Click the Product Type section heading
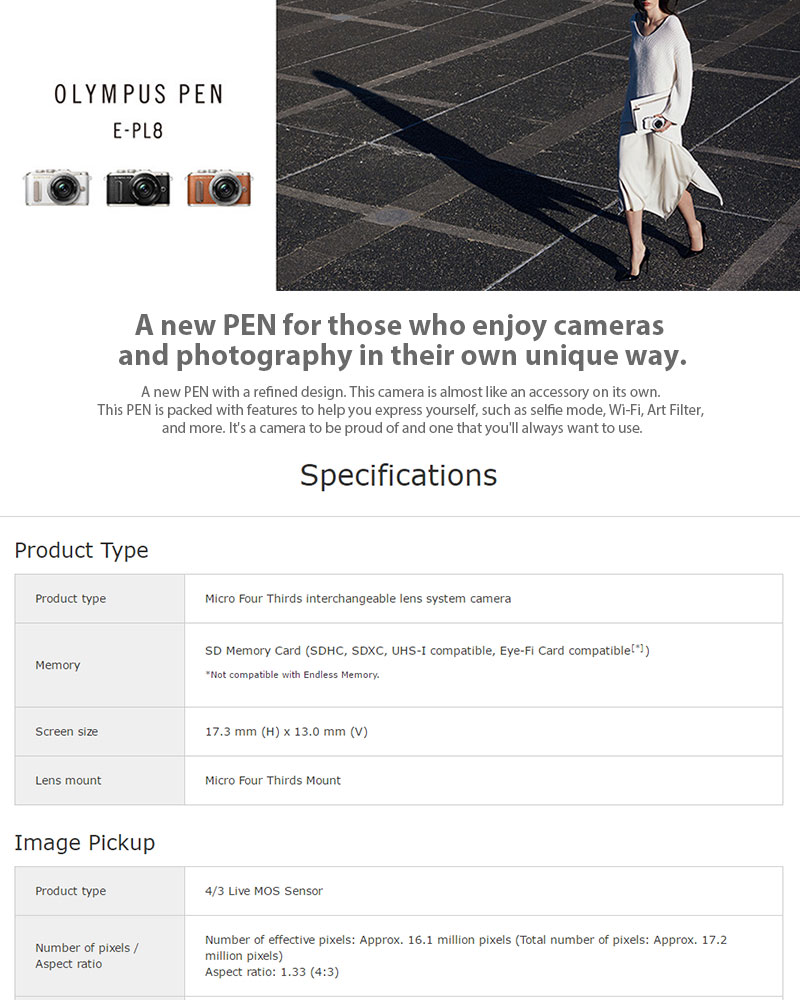 tap(81, 550)
